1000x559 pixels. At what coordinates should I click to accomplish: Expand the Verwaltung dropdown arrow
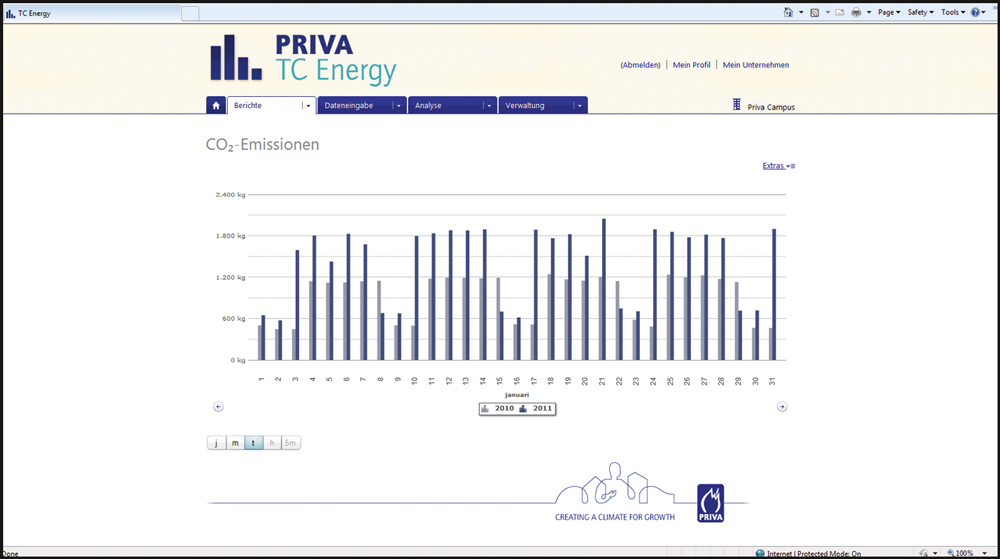pyautogui.click(x=580, y=106)
